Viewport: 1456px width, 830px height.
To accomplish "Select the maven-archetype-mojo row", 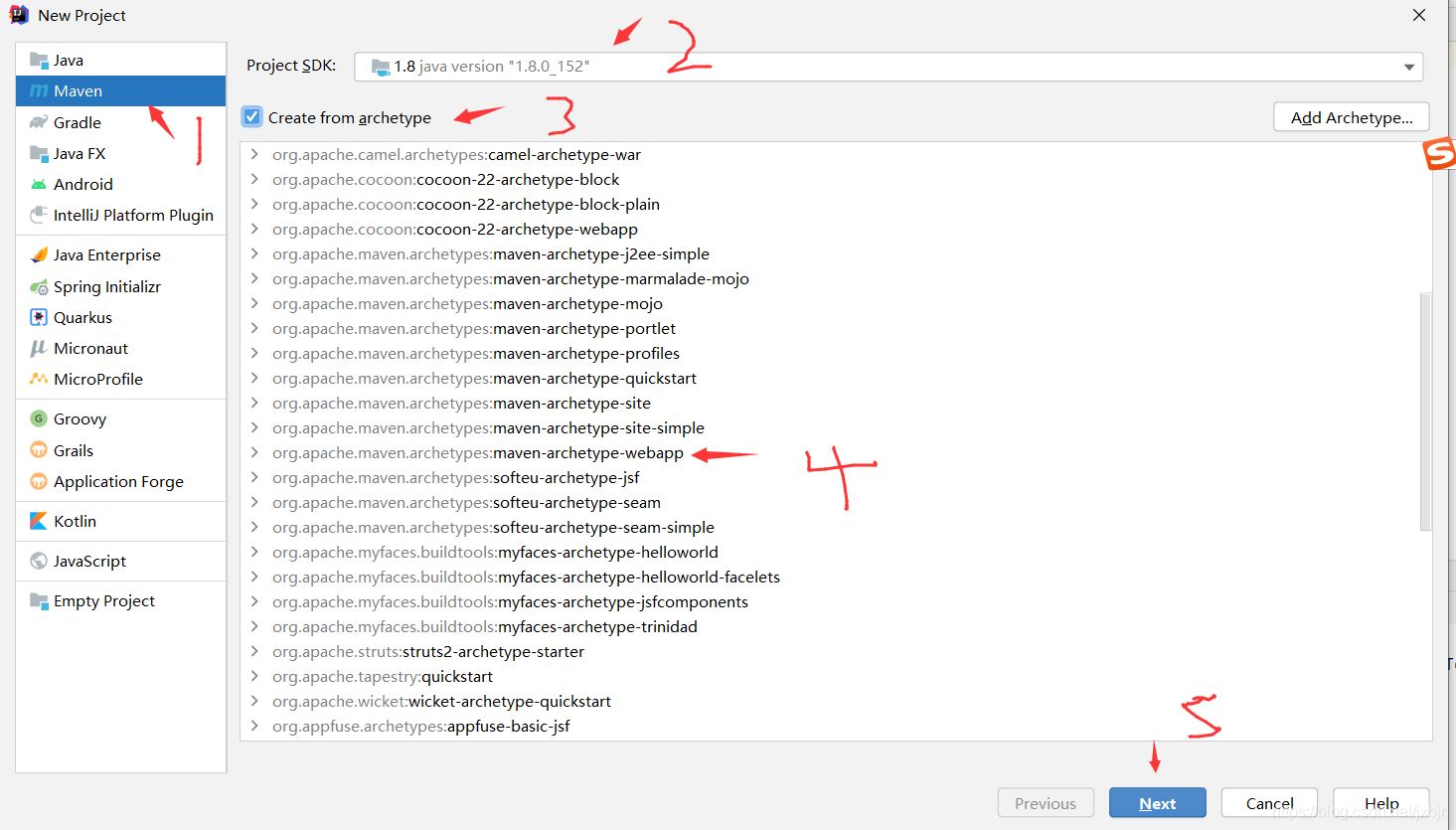I will coord(830,303).
